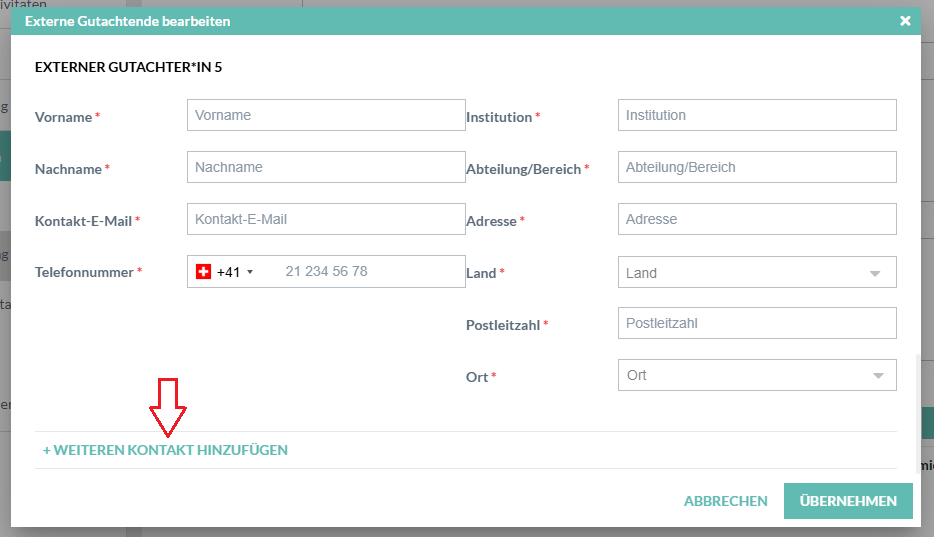Click the Abteilung/Bereich input field
Viewport: 934px width, 537px height.
(x=757, y=168)
